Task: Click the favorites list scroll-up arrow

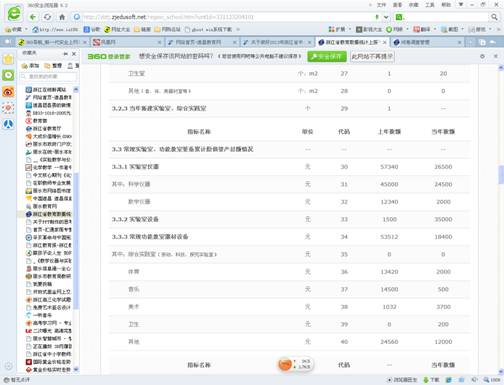Action: 76,90
